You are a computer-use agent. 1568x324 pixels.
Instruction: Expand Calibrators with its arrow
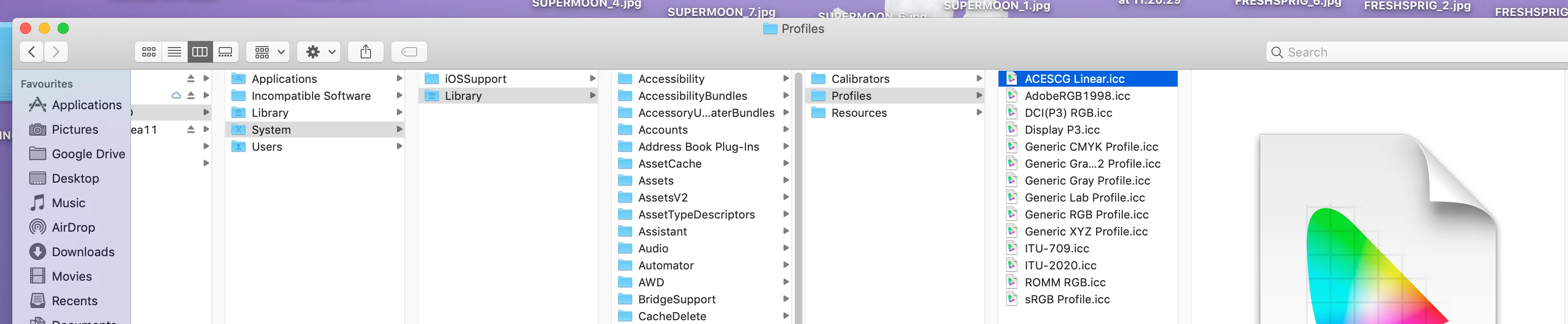click(979, 79)
